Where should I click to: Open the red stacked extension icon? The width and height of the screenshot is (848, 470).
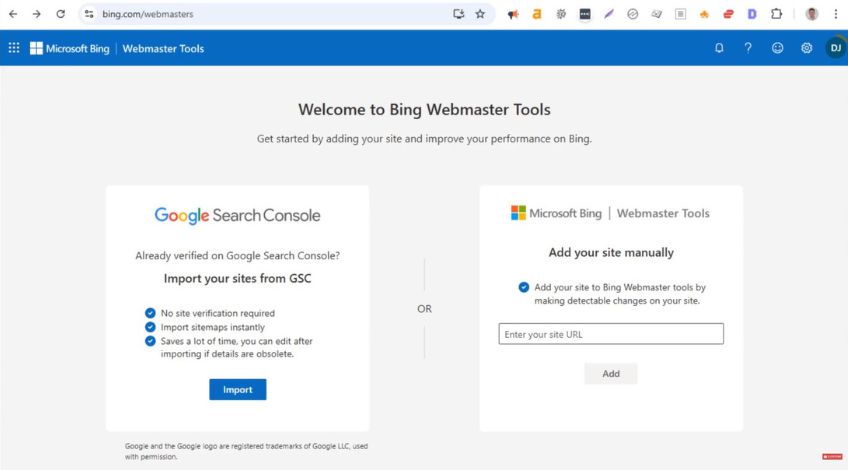coord(728,15)
